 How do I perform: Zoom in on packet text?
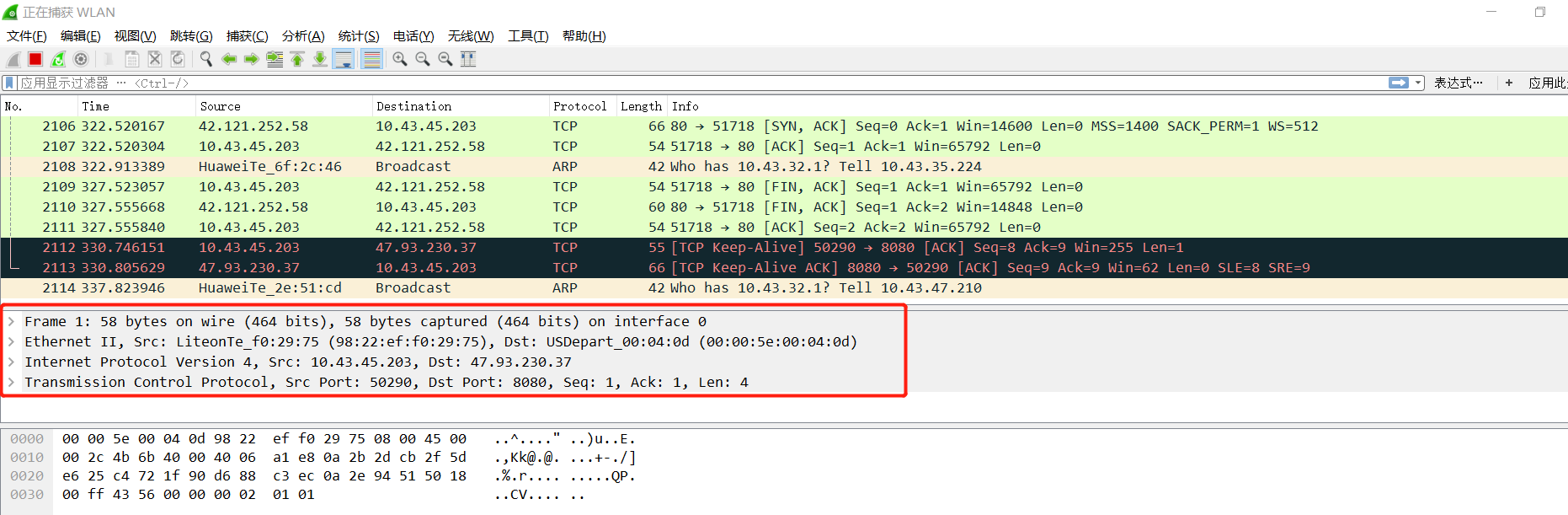400,59
